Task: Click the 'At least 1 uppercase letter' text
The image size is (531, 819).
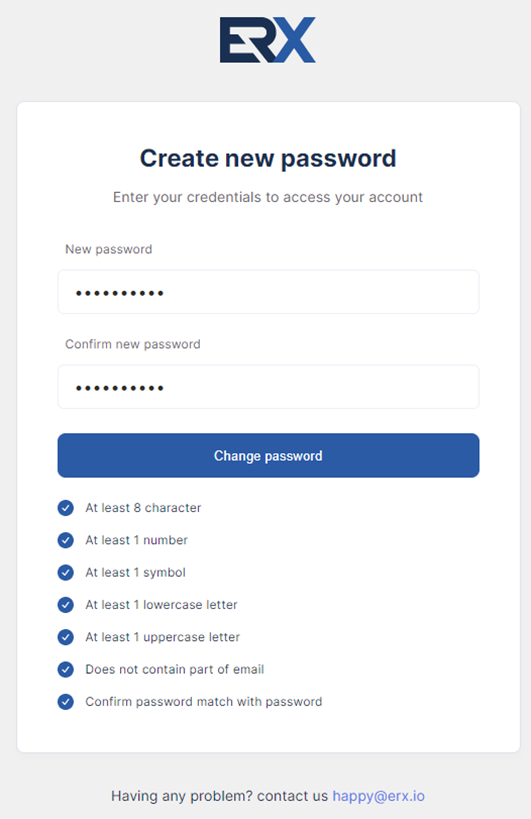Action: point(163,637)
